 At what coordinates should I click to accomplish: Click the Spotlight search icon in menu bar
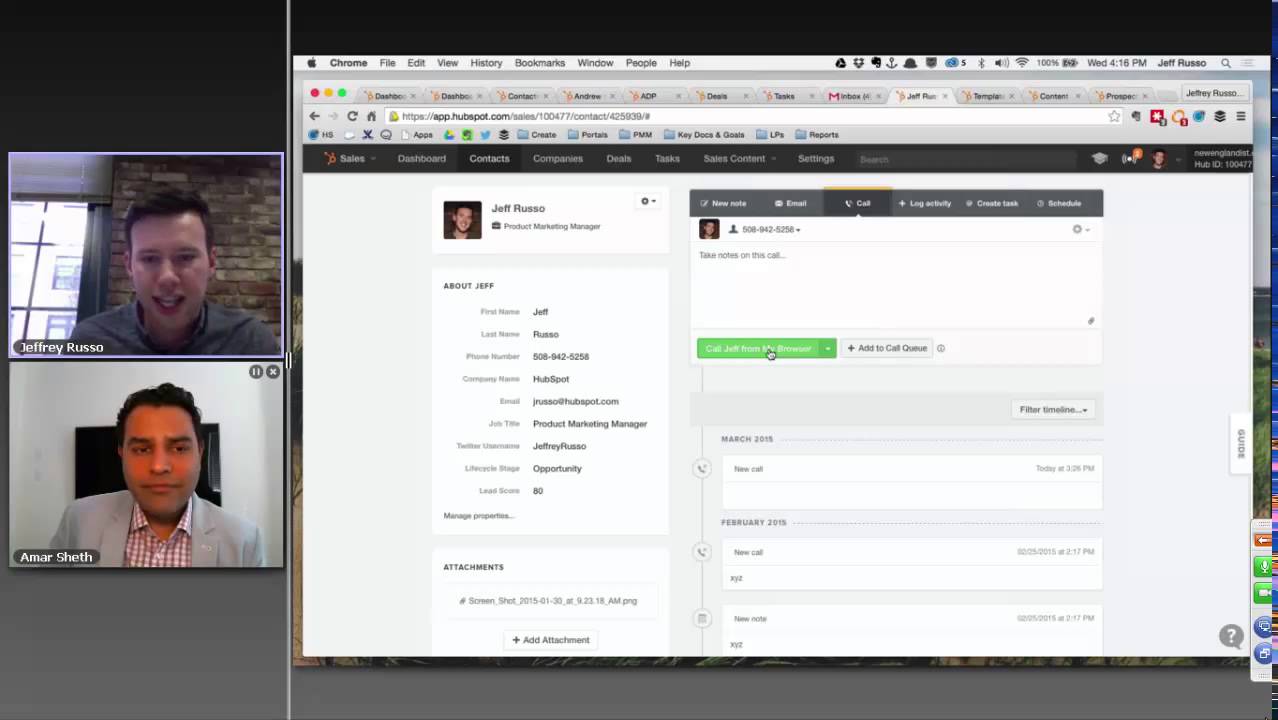(x=1225, y=63)
